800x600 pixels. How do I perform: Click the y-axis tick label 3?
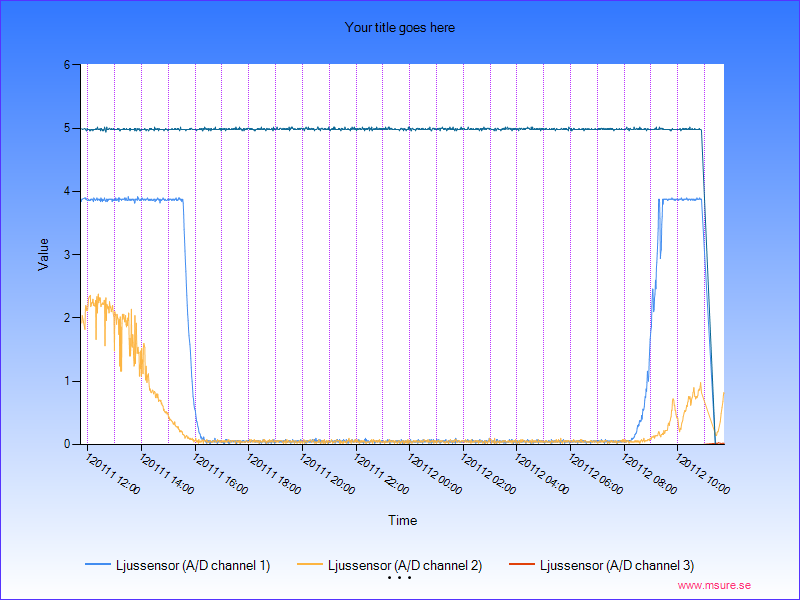(65, 254)
